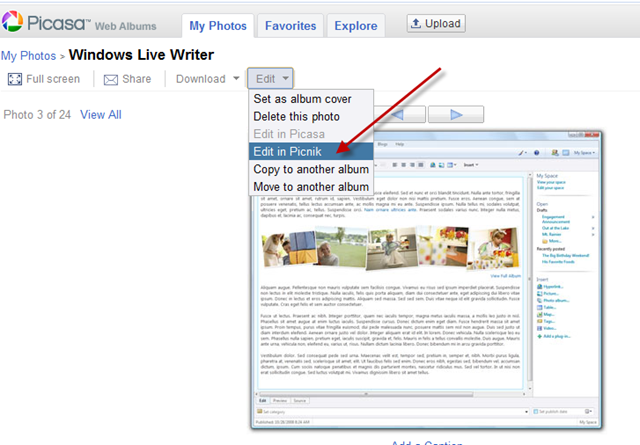The height and width of the screenshot is (445, 640).
Task: Click the Windows Live Writer photo thumbnail
Action: pyautogui.click(x=426, y=280)
